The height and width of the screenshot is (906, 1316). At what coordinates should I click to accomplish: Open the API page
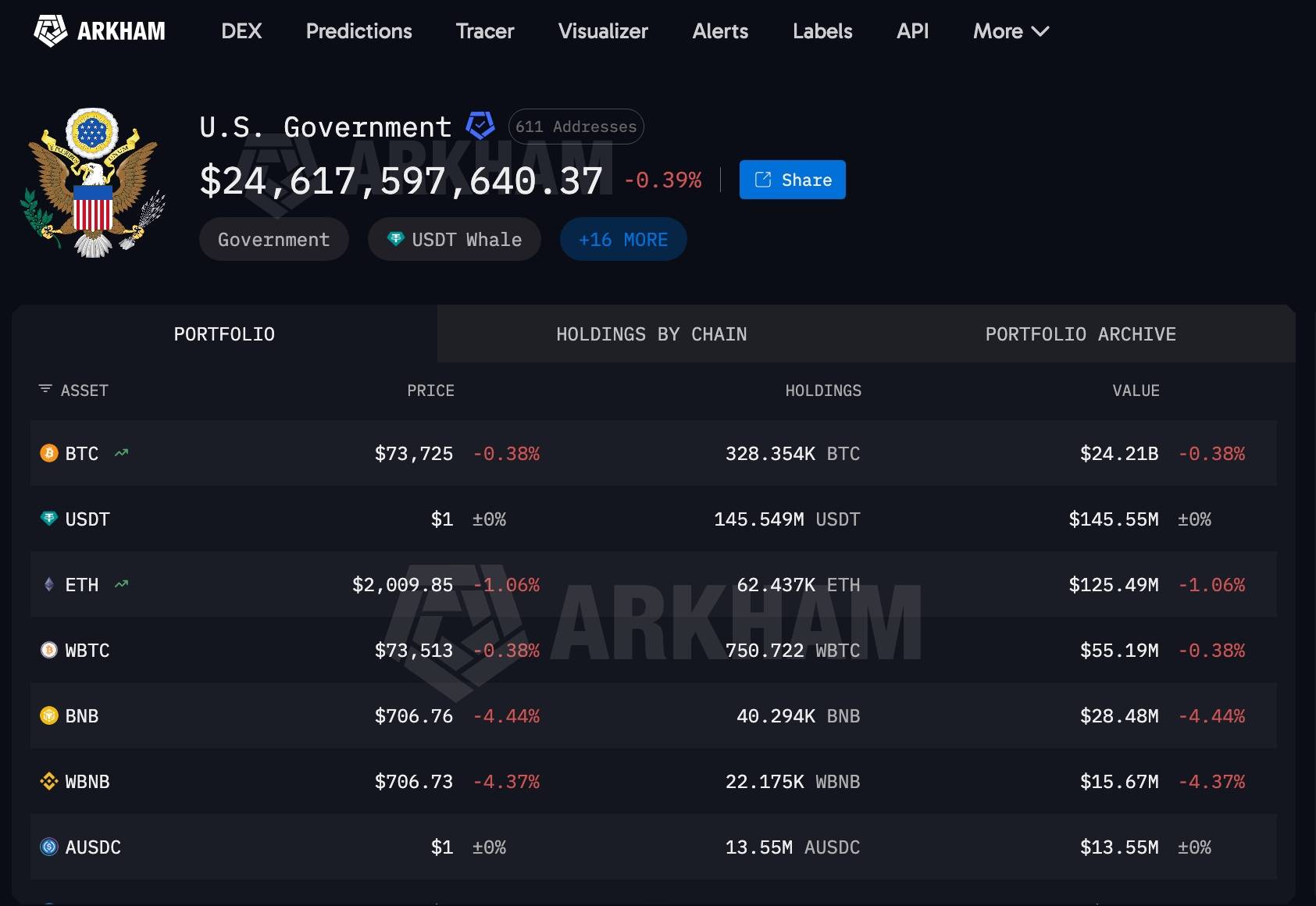pos(912,31)
